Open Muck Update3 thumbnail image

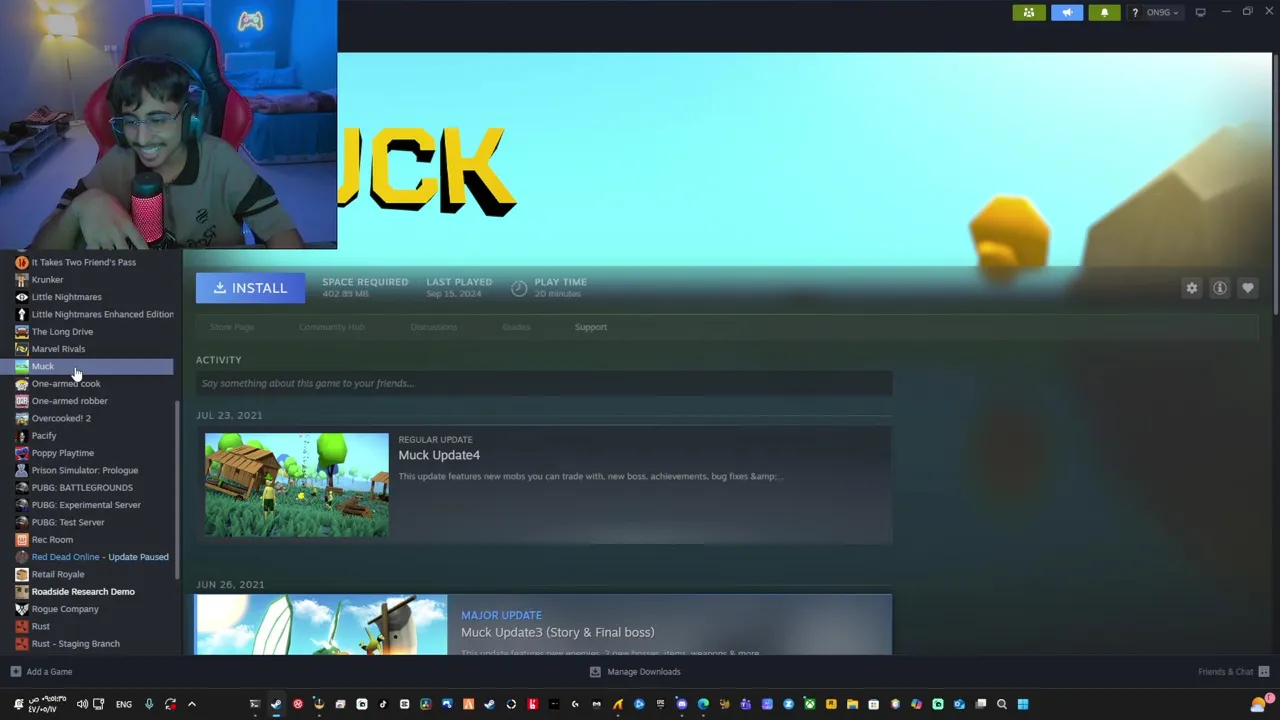pos(321,625)
